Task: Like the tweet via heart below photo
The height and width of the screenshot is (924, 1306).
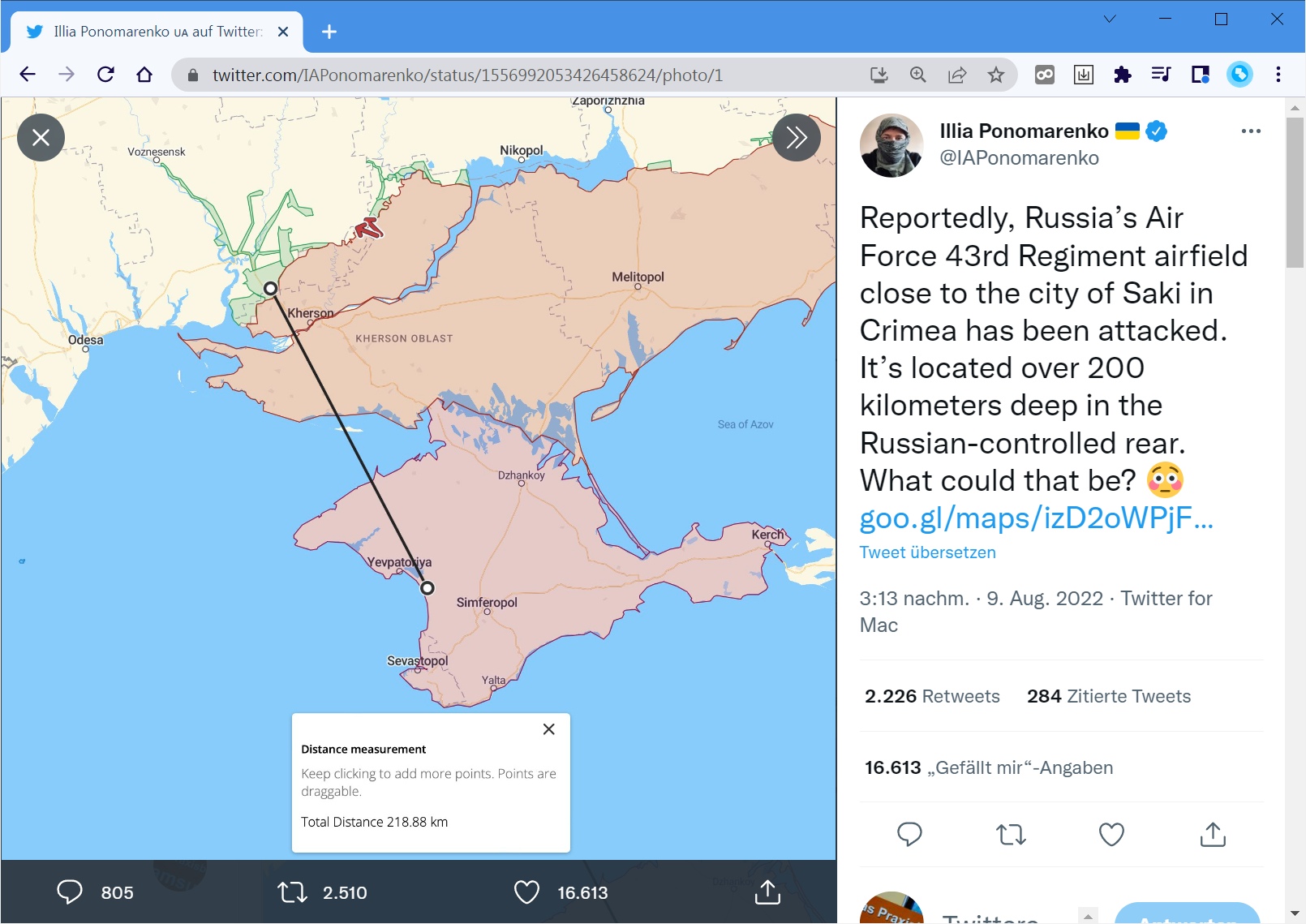Action: pos(526,892)
